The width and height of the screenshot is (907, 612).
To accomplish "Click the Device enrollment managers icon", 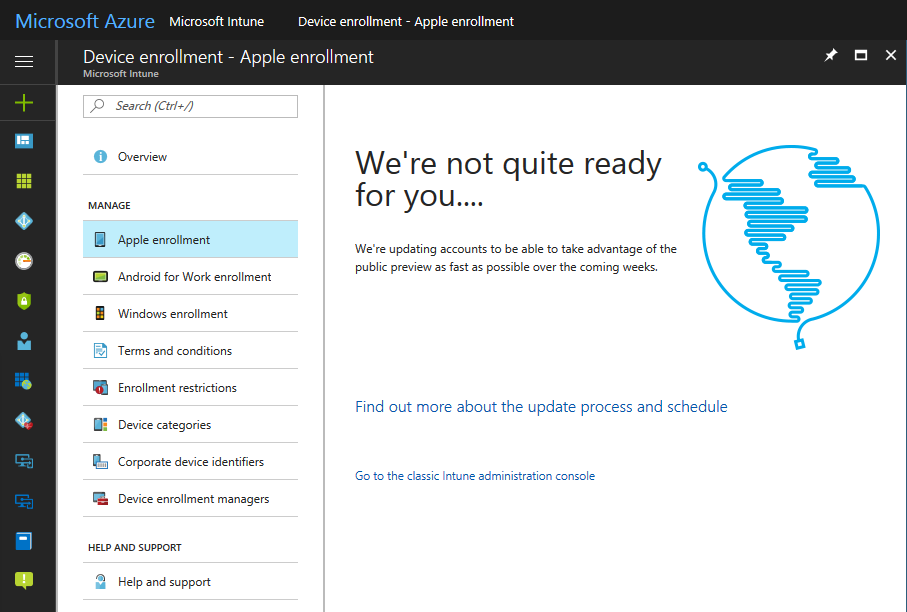I will click(x=100, y=499).
